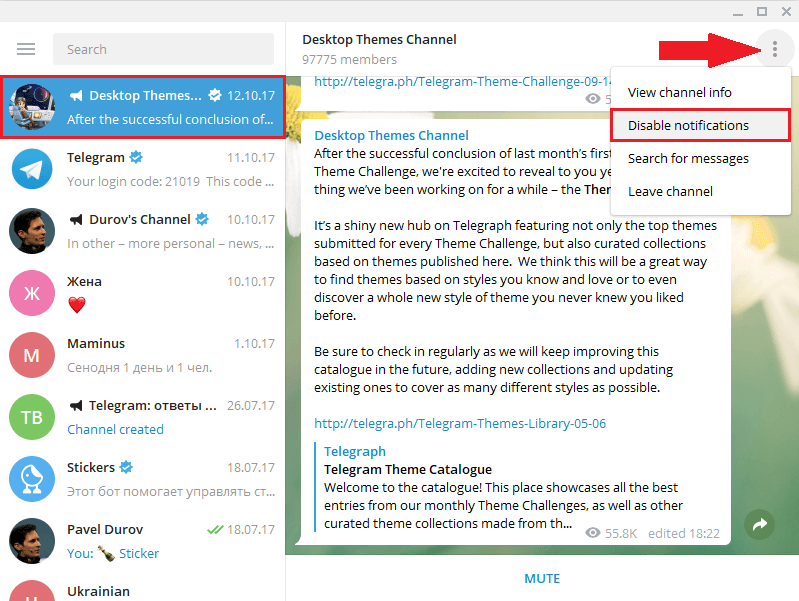Select Search for messages menu entry
799x601 pixels.
pos(701,159)
